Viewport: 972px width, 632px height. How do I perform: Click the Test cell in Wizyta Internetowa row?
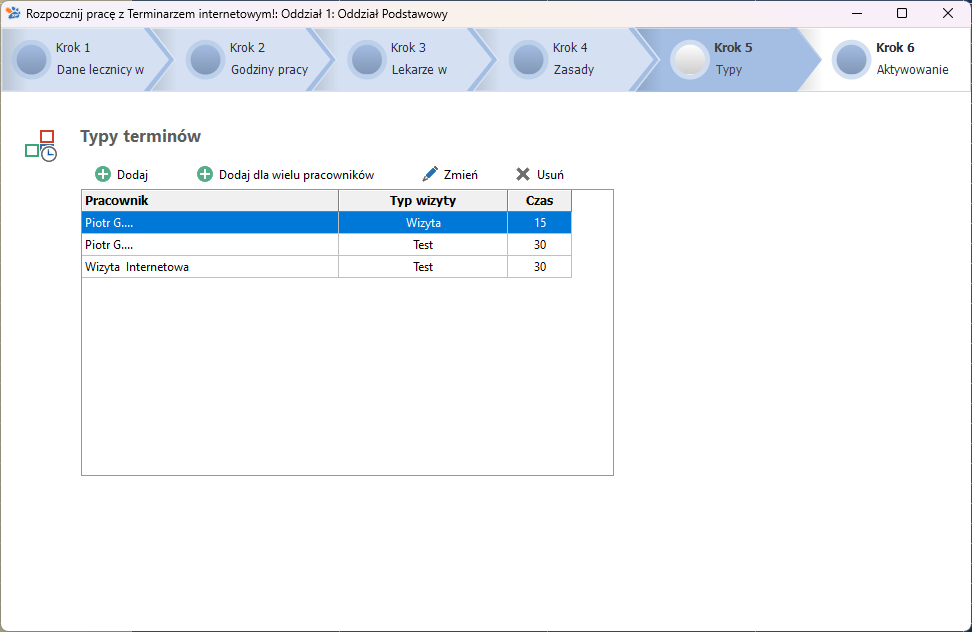[423, 267]
